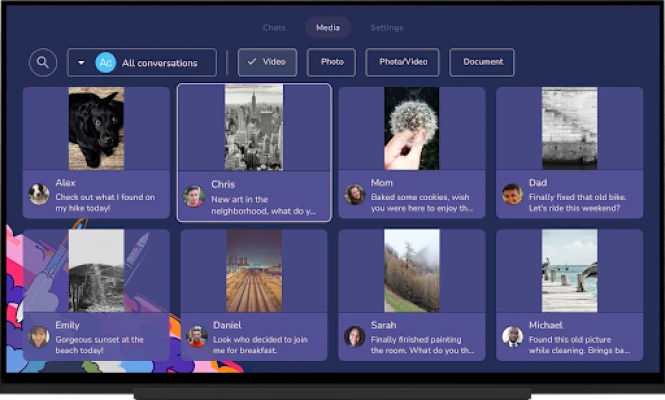Switch to the Chats tab
The image size is (665, 400).
(x=274, y=28)
